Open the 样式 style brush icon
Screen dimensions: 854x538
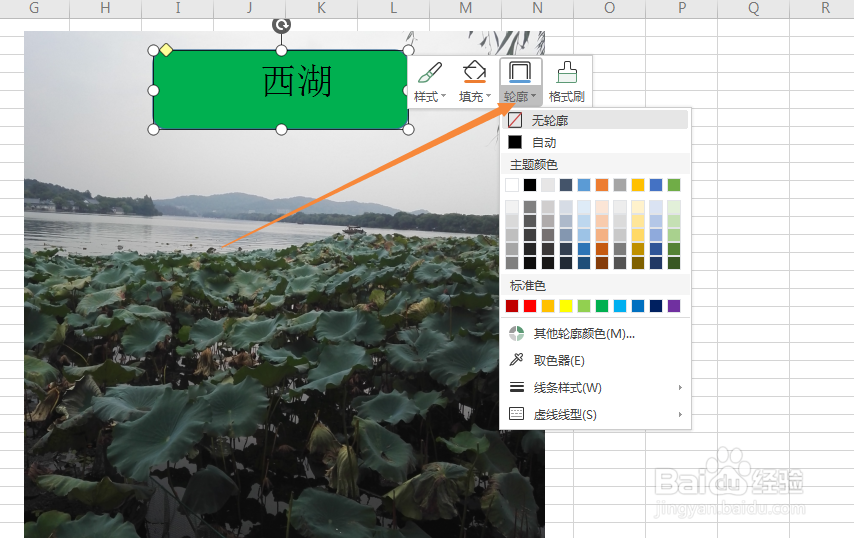click(430, 72)
